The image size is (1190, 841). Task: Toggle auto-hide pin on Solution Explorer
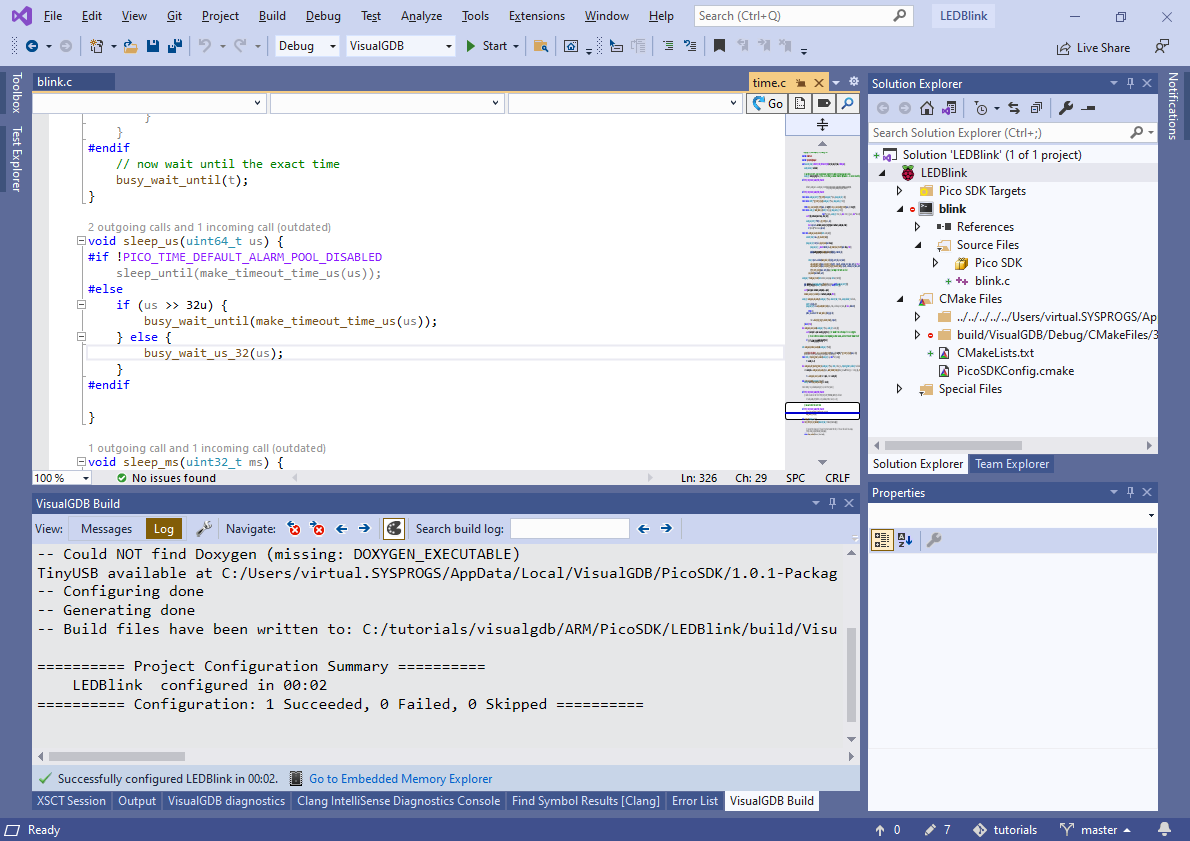pos(1130,83)
